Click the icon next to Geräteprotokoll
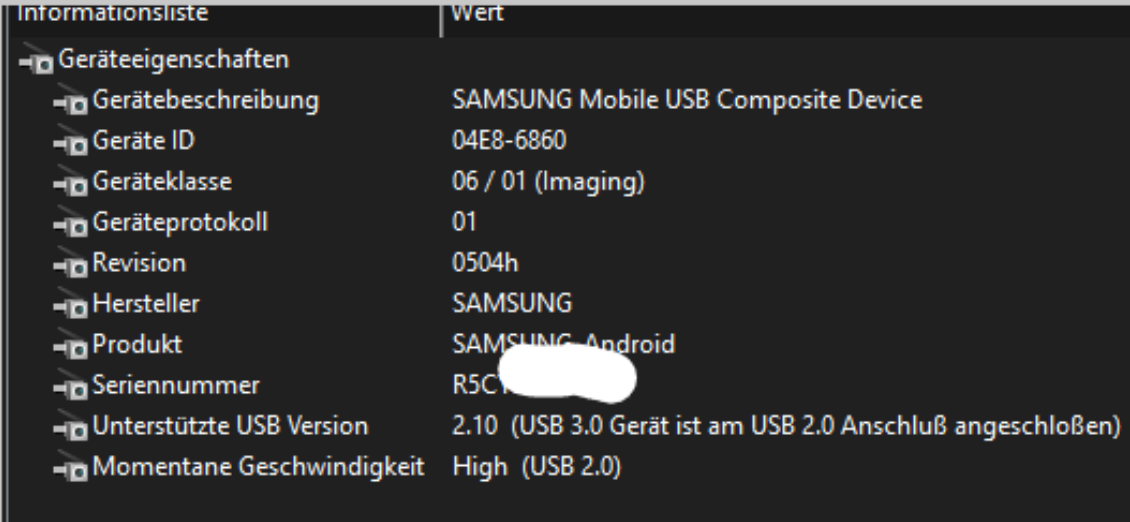The height and width of the screenshot is (522, 1130). tap(75, 224)
